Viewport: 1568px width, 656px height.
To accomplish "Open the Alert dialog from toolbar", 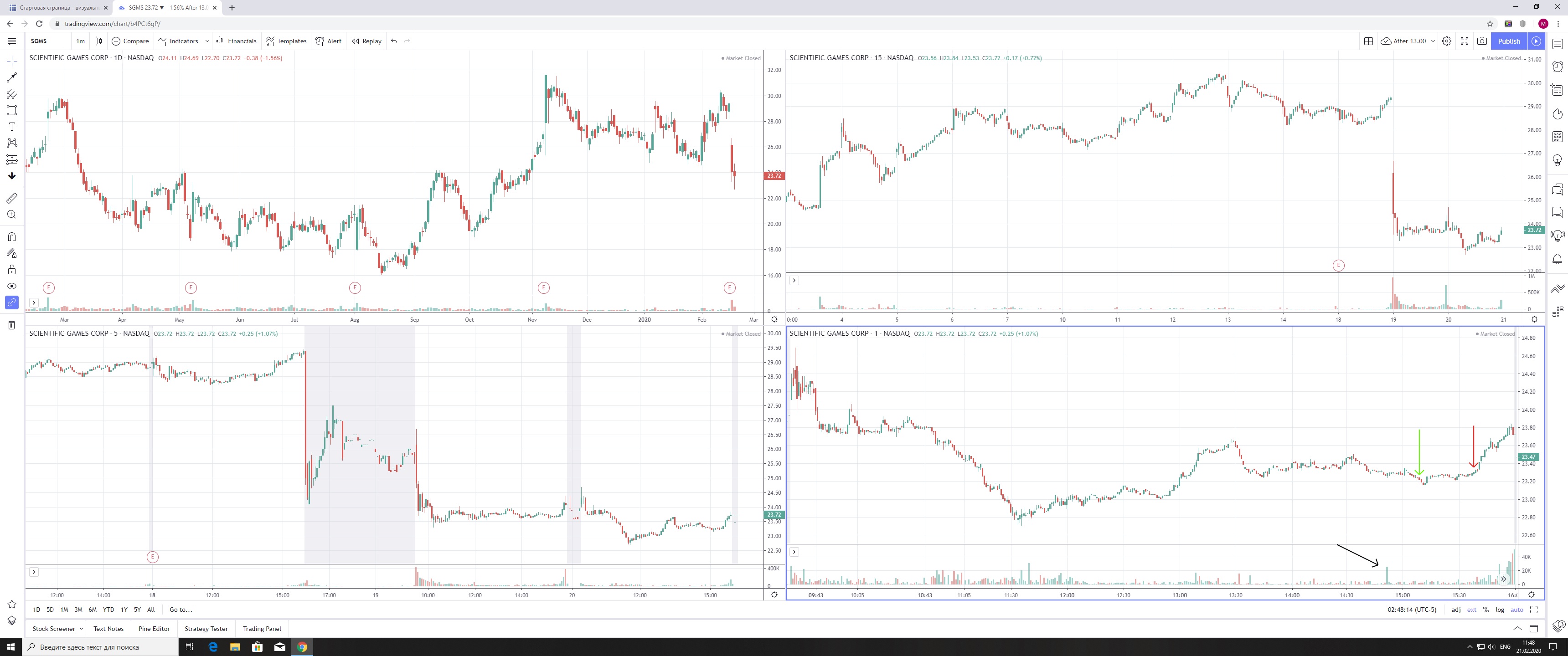I will [329, 41].
